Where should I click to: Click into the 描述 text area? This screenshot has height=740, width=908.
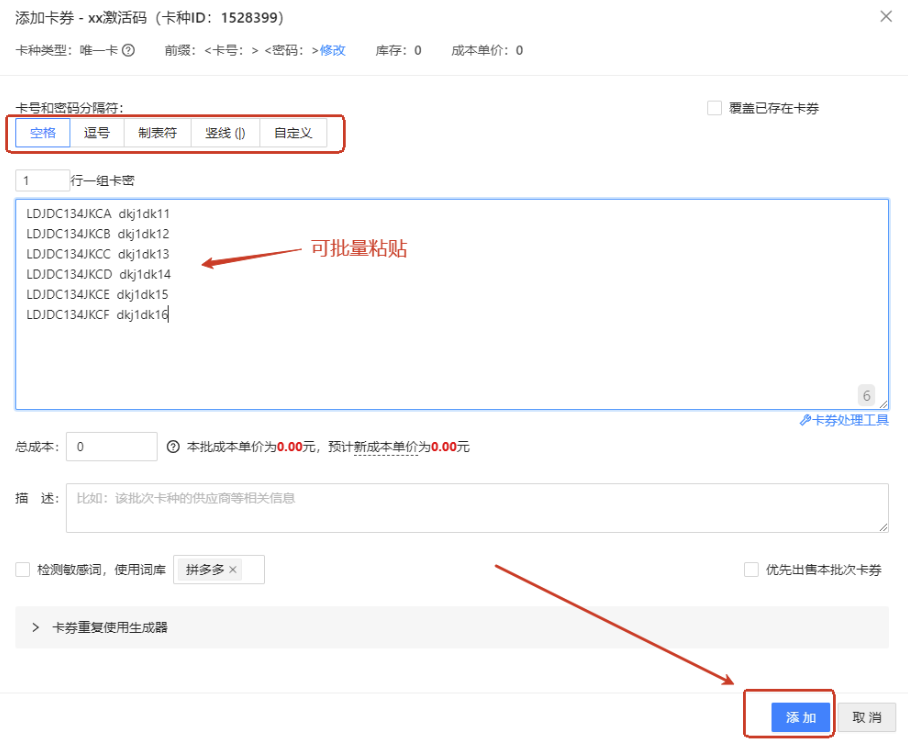[477, 508]
